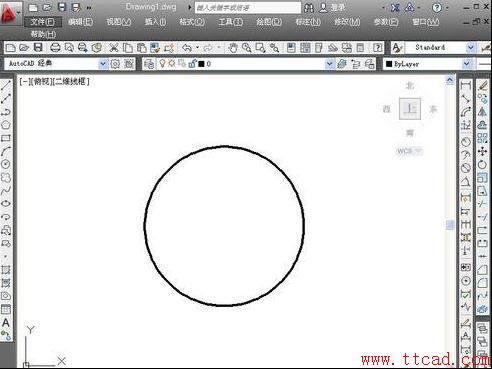Select the Erase tool in modify toolbar
Image resolution: width=492 pixels, height=369 pixels.
tap(483, 85)
